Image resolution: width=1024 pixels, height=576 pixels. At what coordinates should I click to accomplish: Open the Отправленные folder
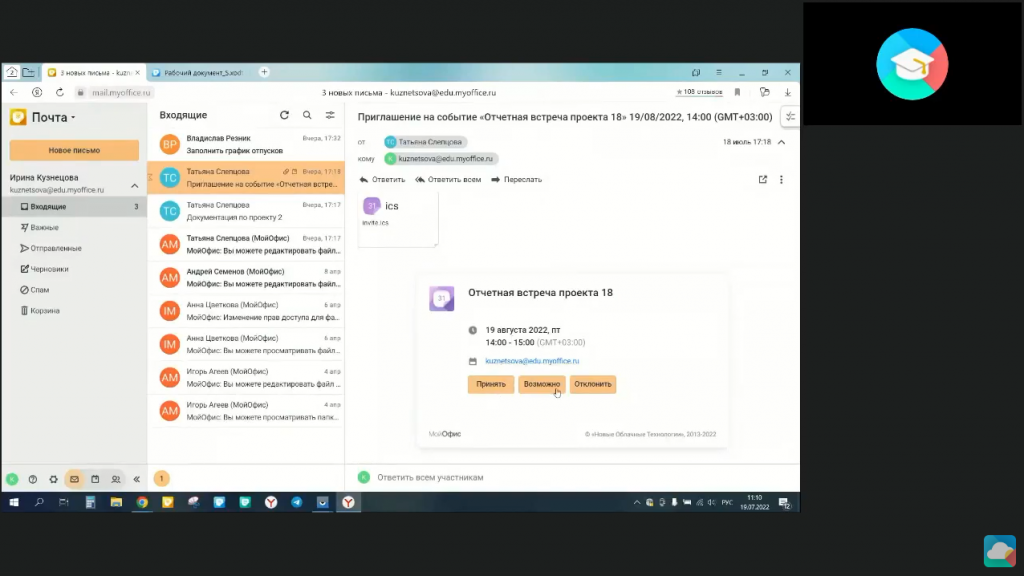pos(74,248)
